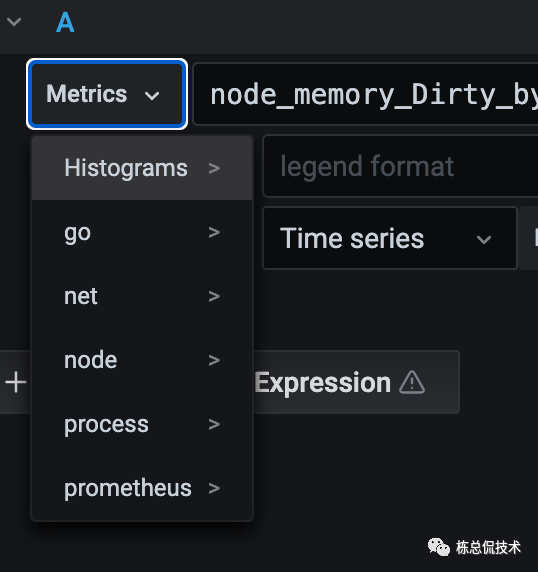Expand the node submenu arrow
Image resolution: width=538 pixels, height=572 pixels.
(214, 360)
